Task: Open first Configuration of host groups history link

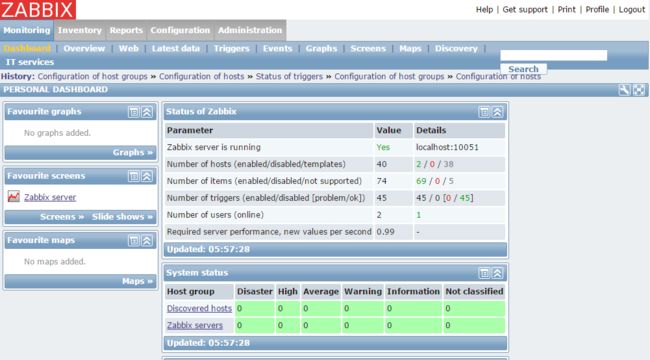Action: click(92, 76)
